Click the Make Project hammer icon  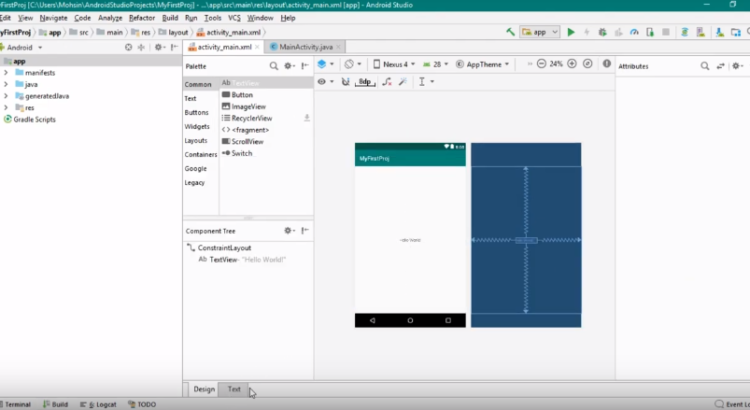(x=510, y=32)
